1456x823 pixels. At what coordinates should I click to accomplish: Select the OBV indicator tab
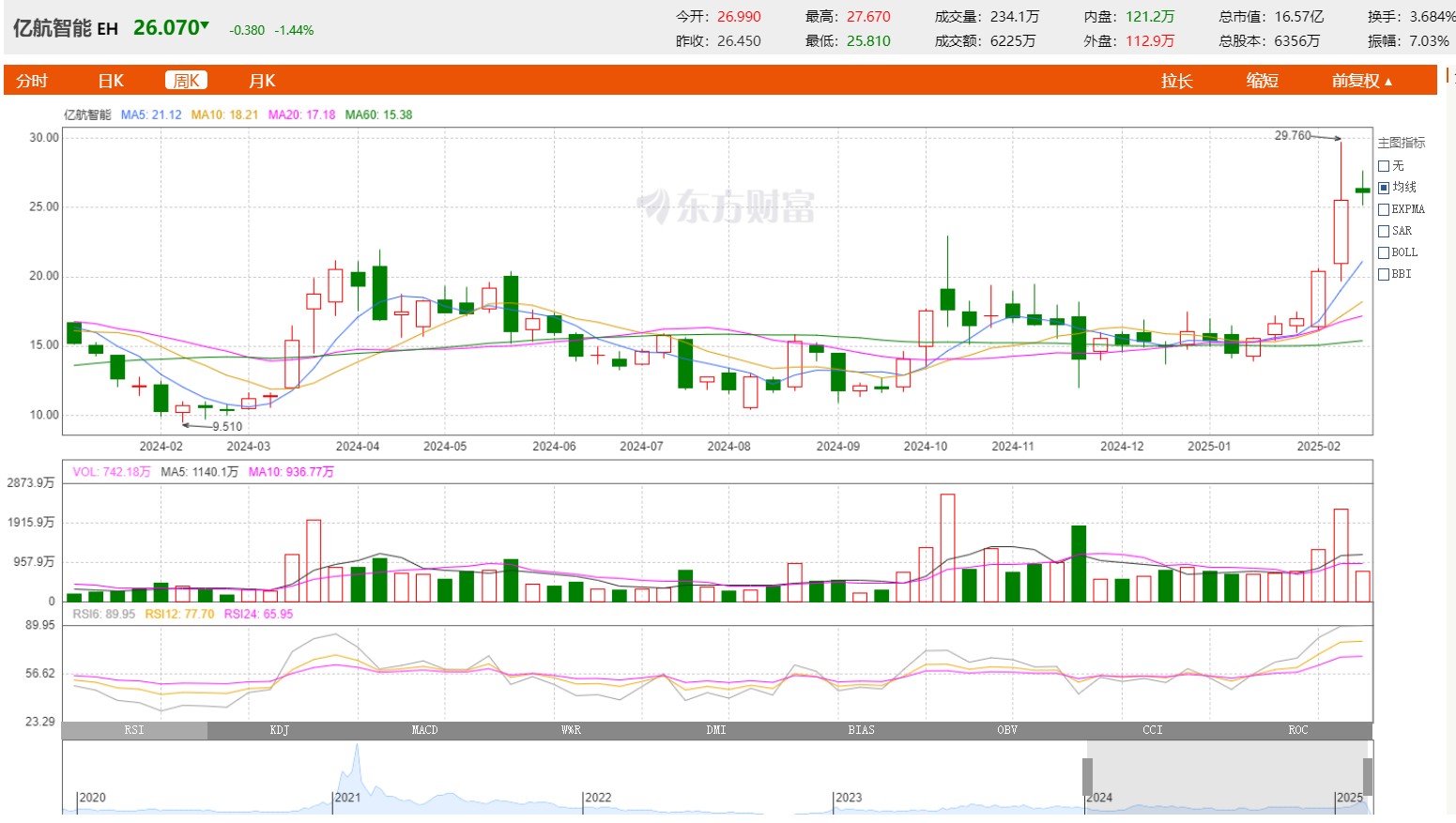1007,730
